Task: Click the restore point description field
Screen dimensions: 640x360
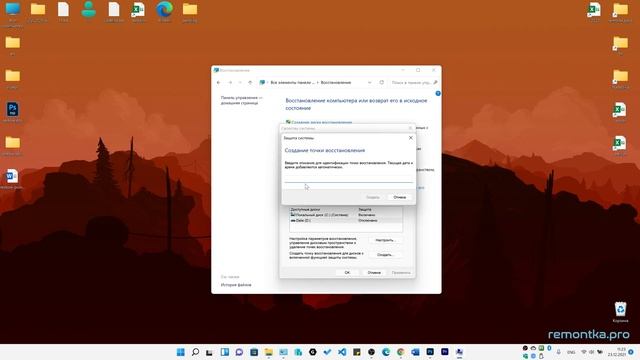Action: point(349,178)
